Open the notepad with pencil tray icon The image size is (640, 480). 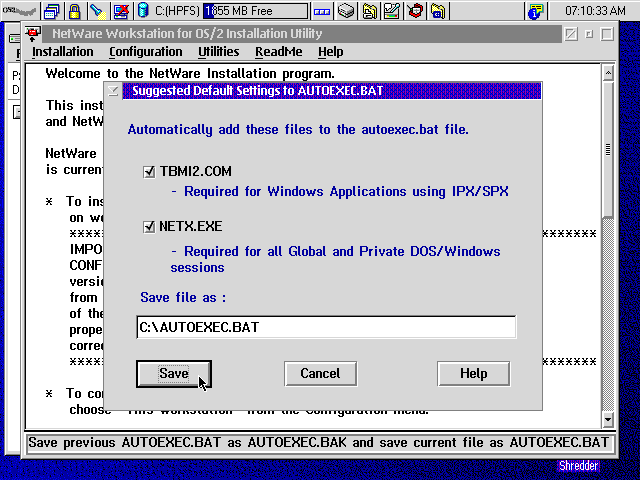pyautogui.click(x=391, y=11)
